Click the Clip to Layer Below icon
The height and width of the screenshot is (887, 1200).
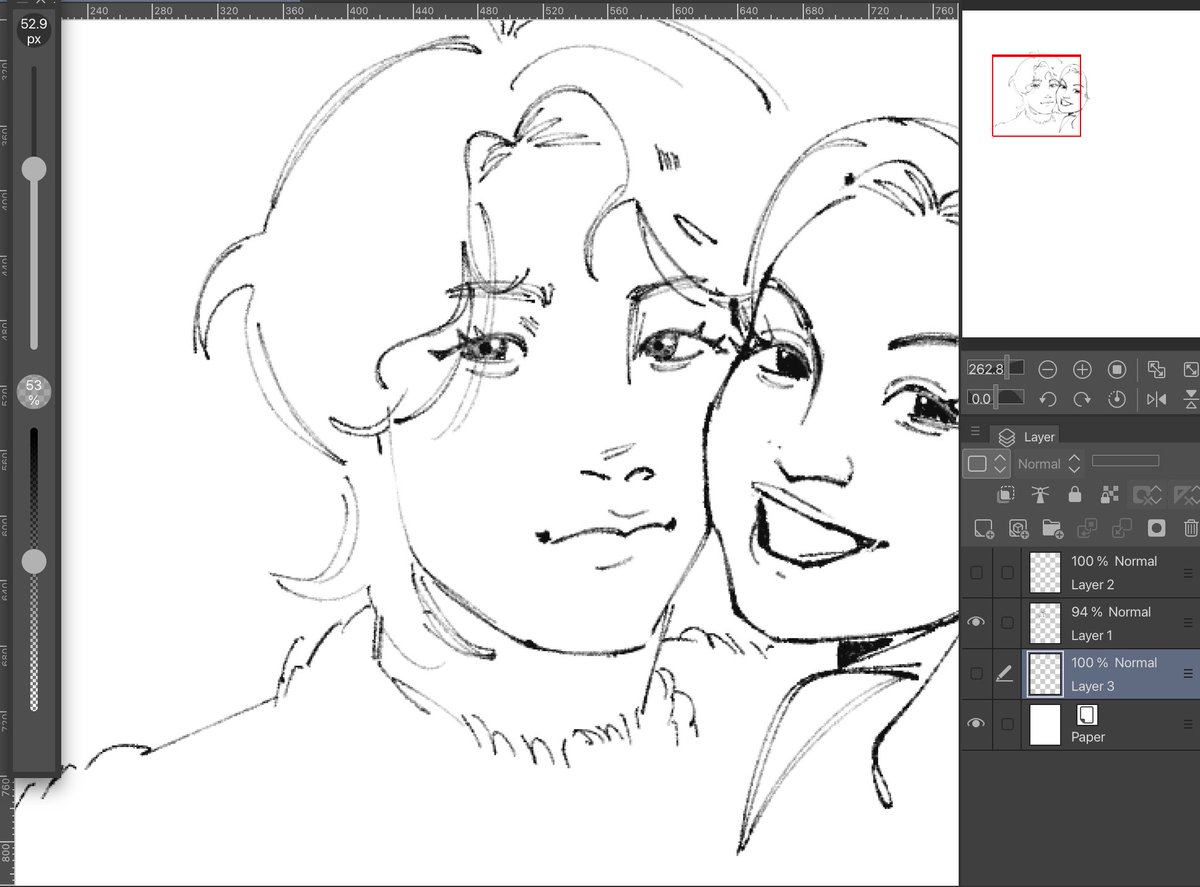click(x=1007, y=494)
